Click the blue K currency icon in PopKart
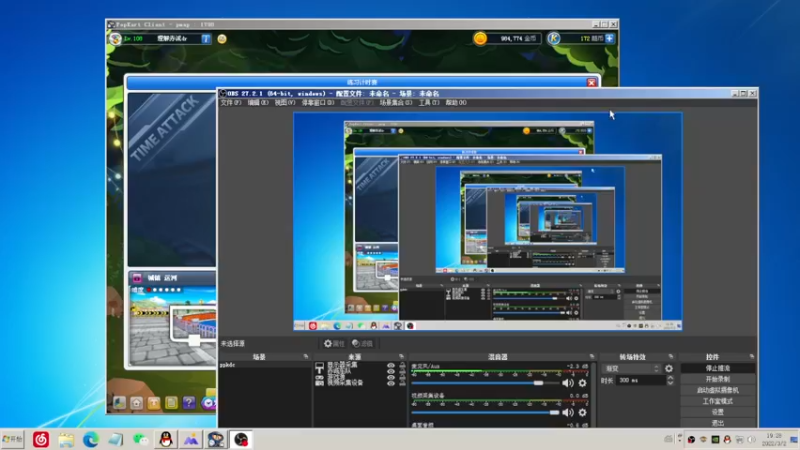 point(554,38)
